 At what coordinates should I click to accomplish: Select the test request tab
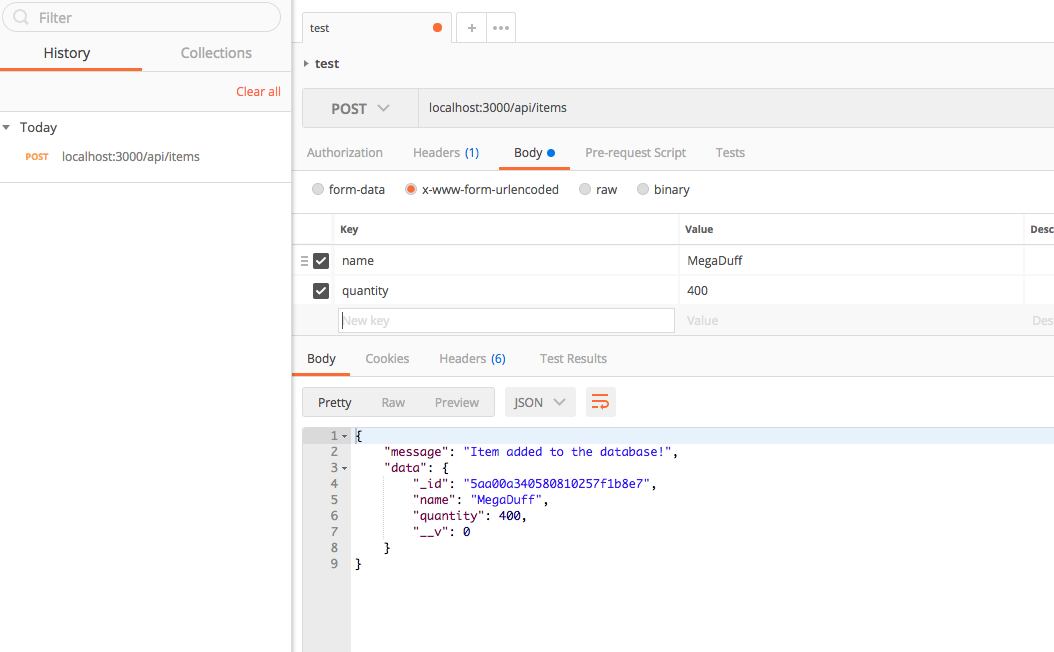376,28
